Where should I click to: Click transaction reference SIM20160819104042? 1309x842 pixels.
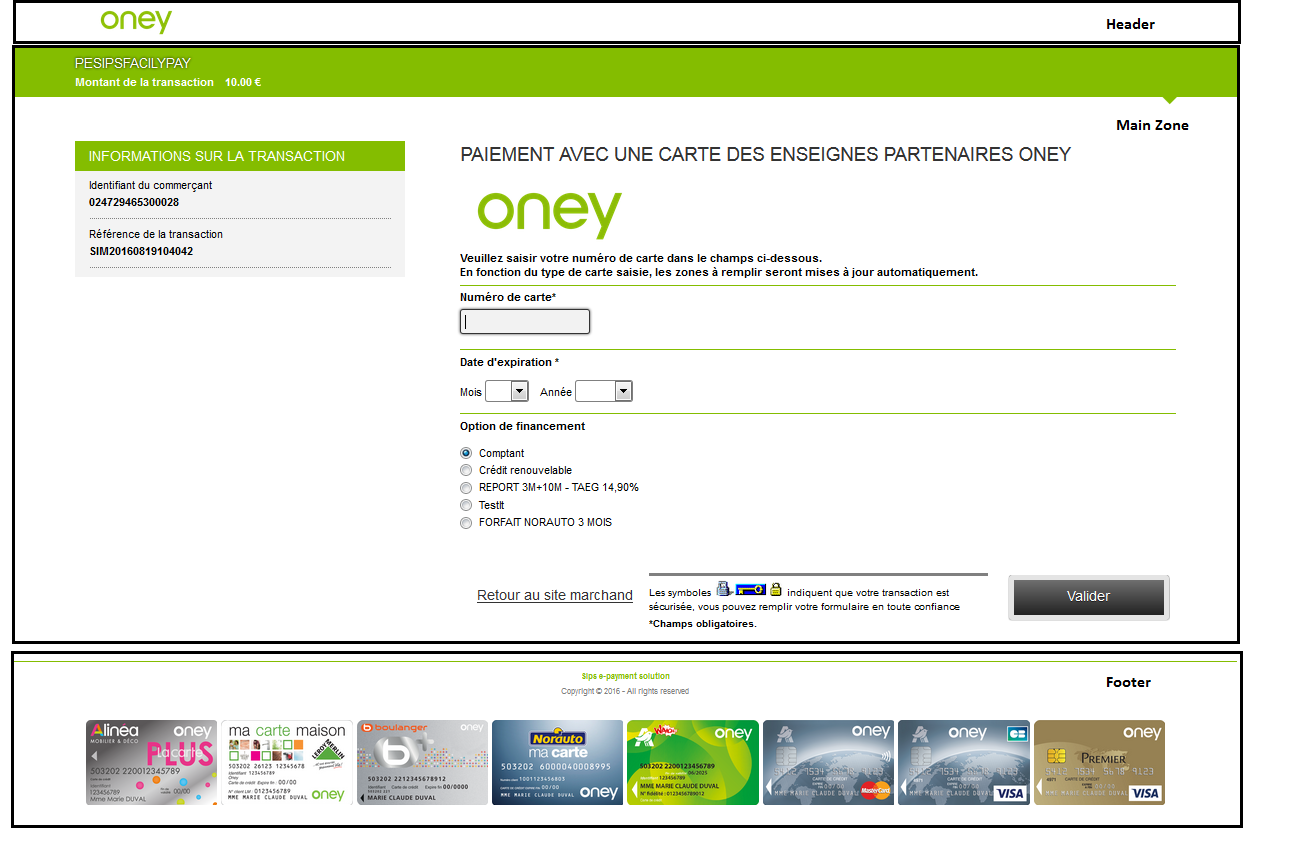(141, 251)
